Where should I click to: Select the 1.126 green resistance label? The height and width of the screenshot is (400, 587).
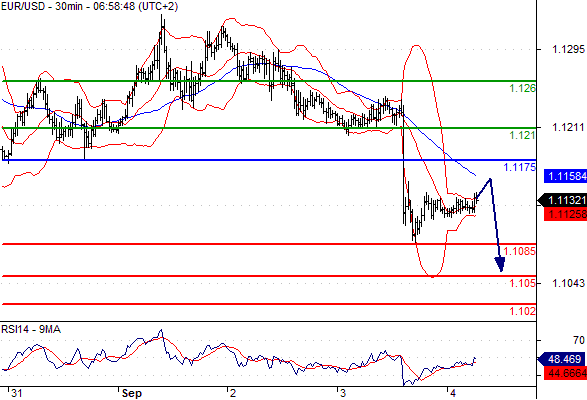[523, 88]
